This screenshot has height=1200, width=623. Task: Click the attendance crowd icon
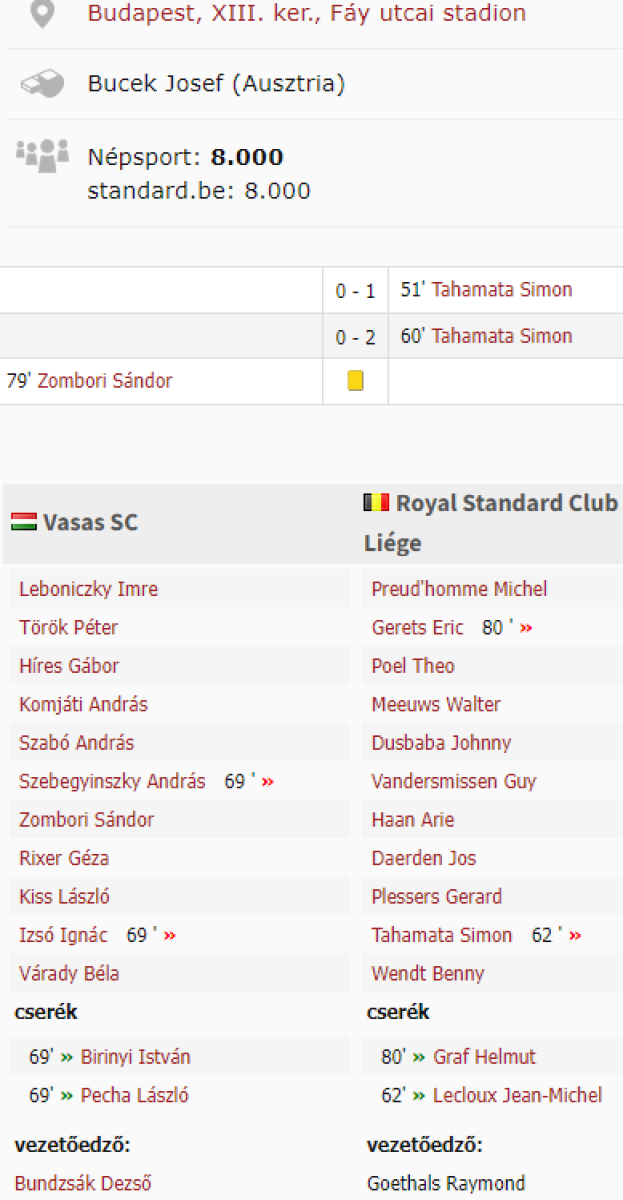[43, 154]
